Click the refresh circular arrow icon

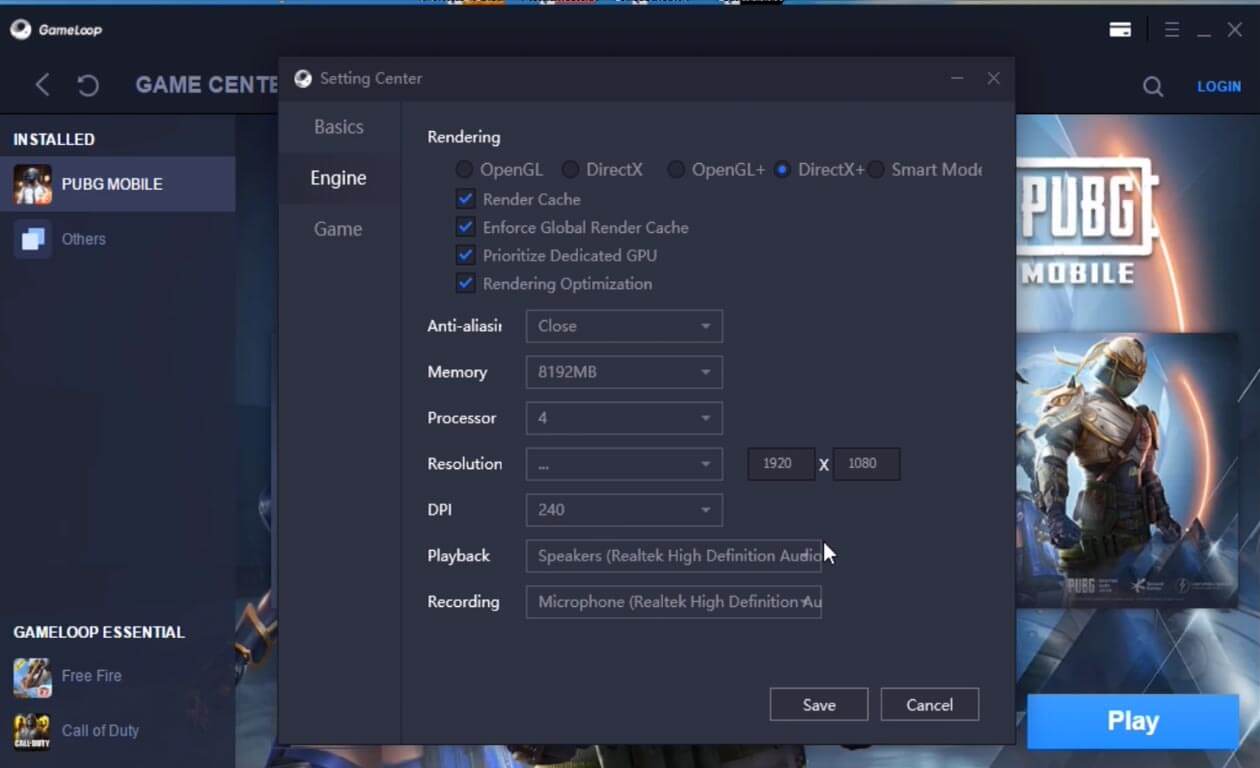tap(88, 86)
